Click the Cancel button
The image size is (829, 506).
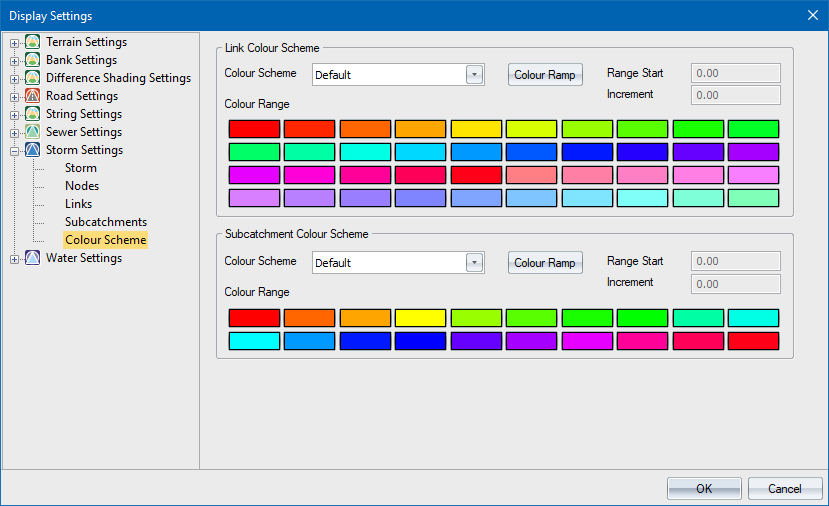click(x=784, y=489)
